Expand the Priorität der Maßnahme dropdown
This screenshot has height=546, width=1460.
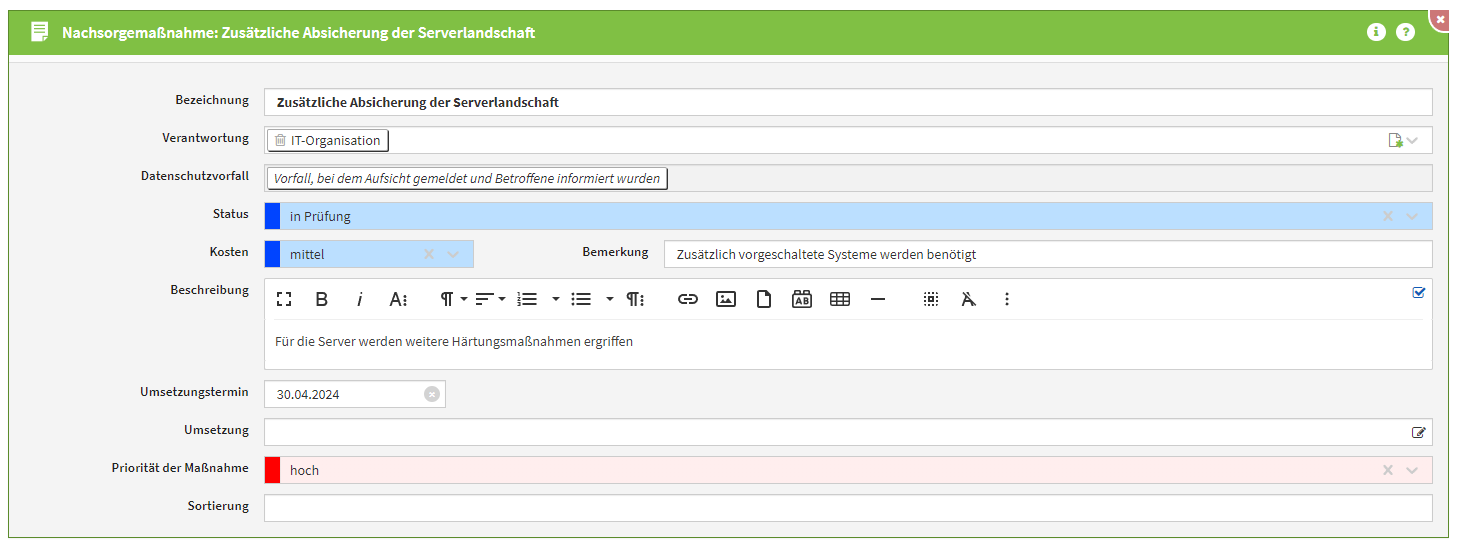[1412, 470]
